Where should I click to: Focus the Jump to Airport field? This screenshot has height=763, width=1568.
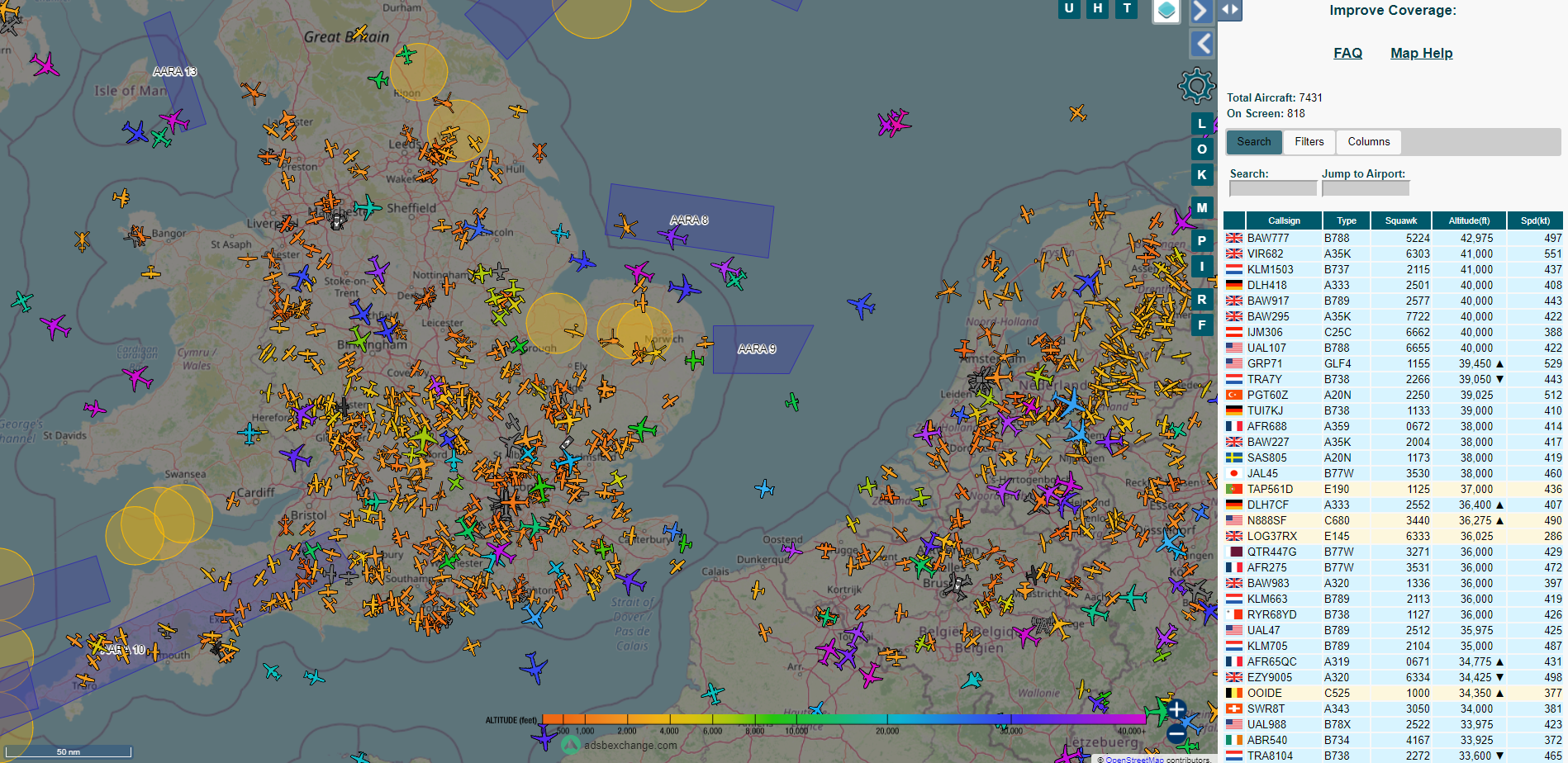[x=1366, y=188]
